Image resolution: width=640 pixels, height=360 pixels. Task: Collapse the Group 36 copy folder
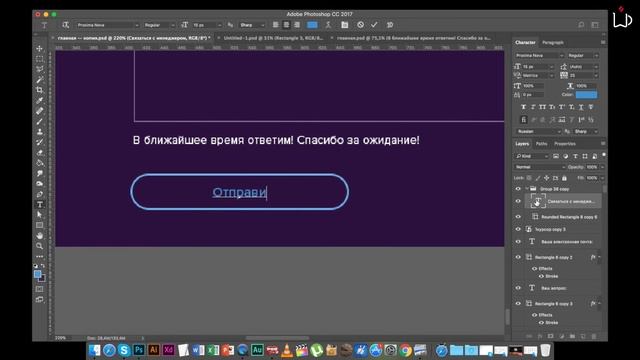[527, 189]
